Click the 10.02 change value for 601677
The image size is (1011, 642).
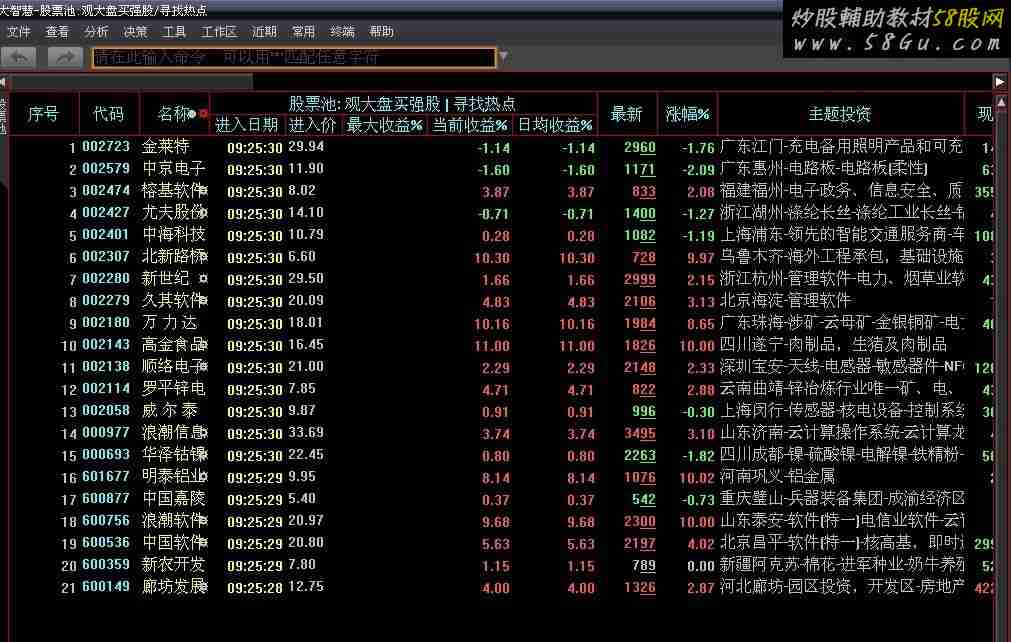[x=697, y=478]
